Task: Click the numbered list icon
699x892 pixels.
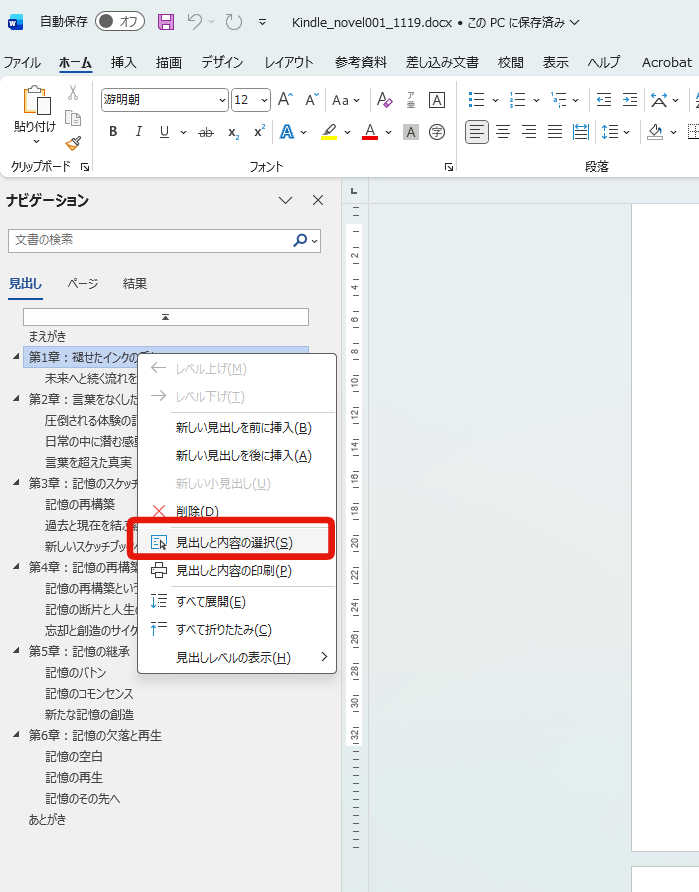Action: click(517, 100)
